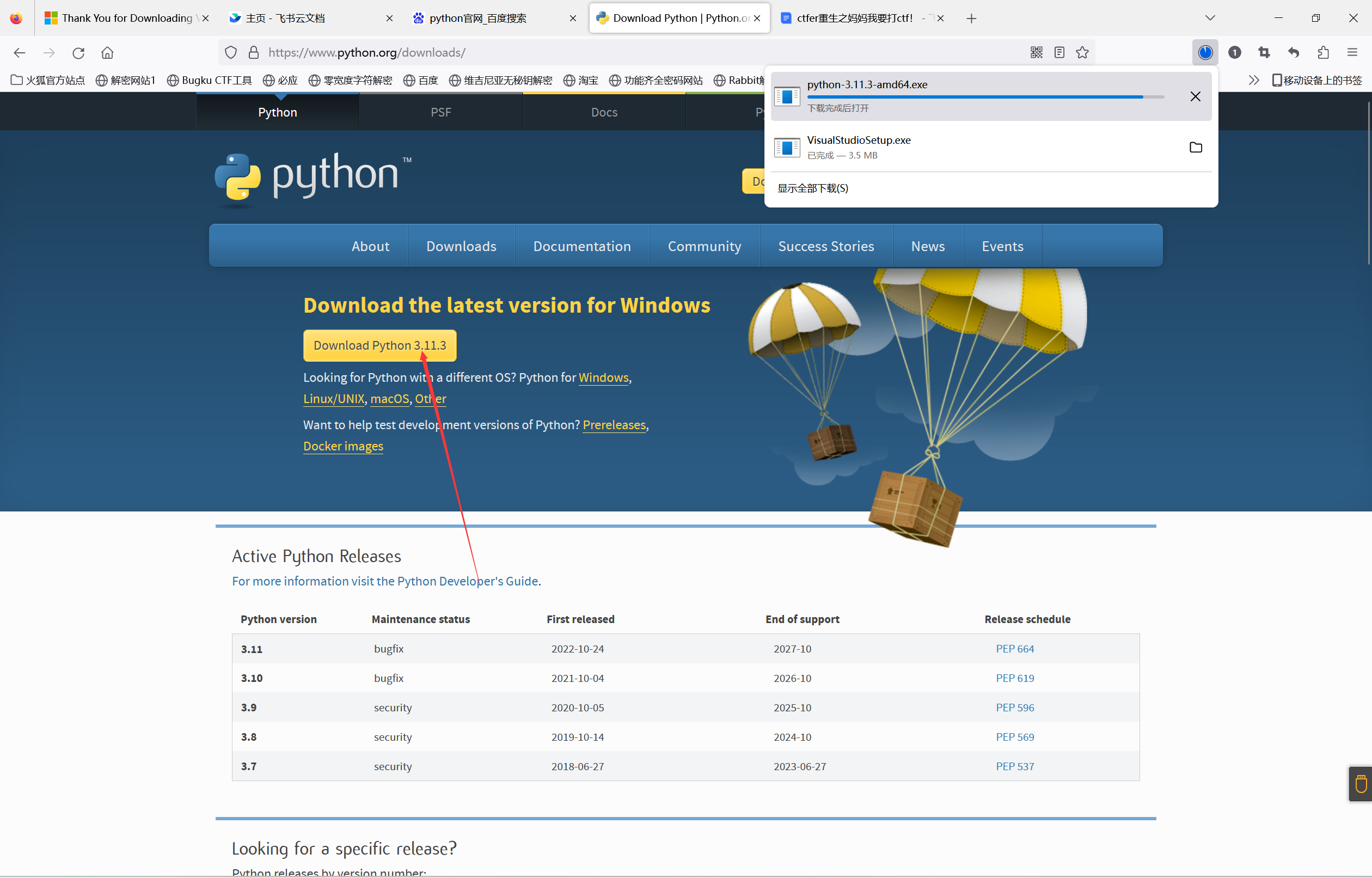Click the VisualStudioSetup.exe download entry
This screenshot has width=1372, height=878.
(991, 147)
